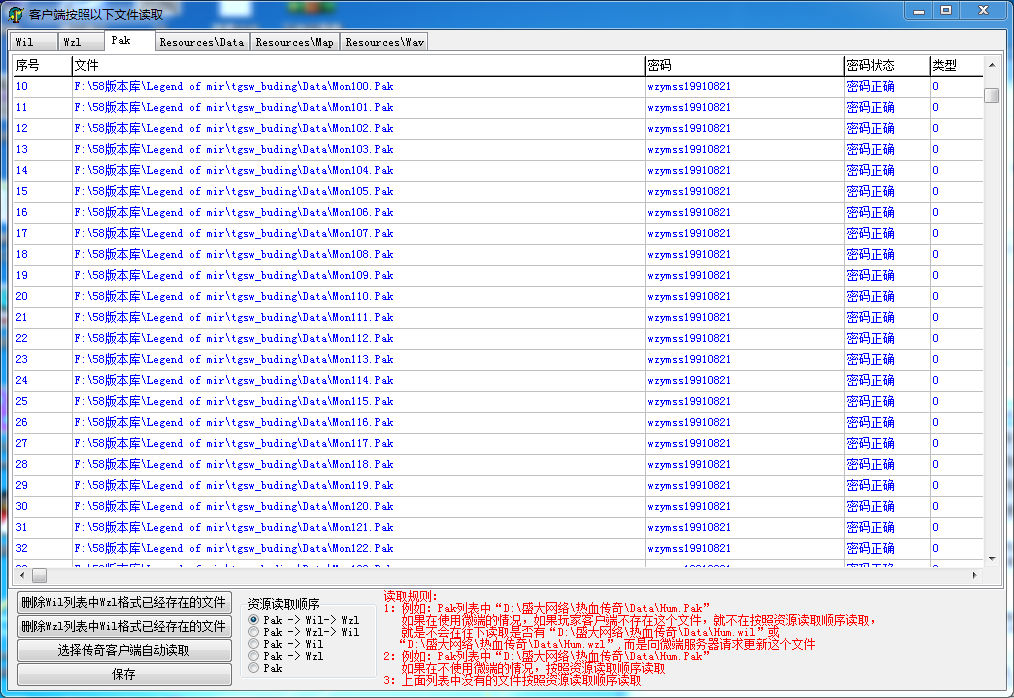Select row with file Mon119.Pak
This screenshot has height=698, width=1014.
tap(498, 486)
